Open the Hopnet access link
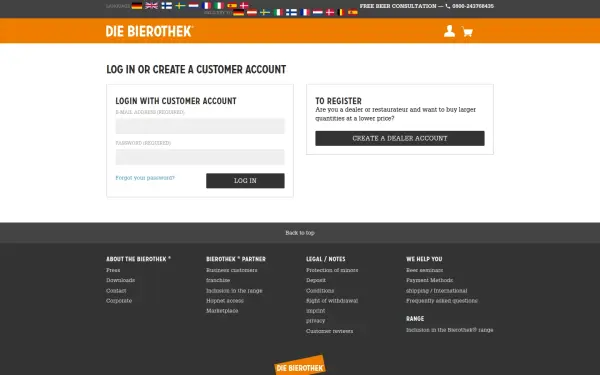This screenshot has height=375, width=600. [225, 300]
